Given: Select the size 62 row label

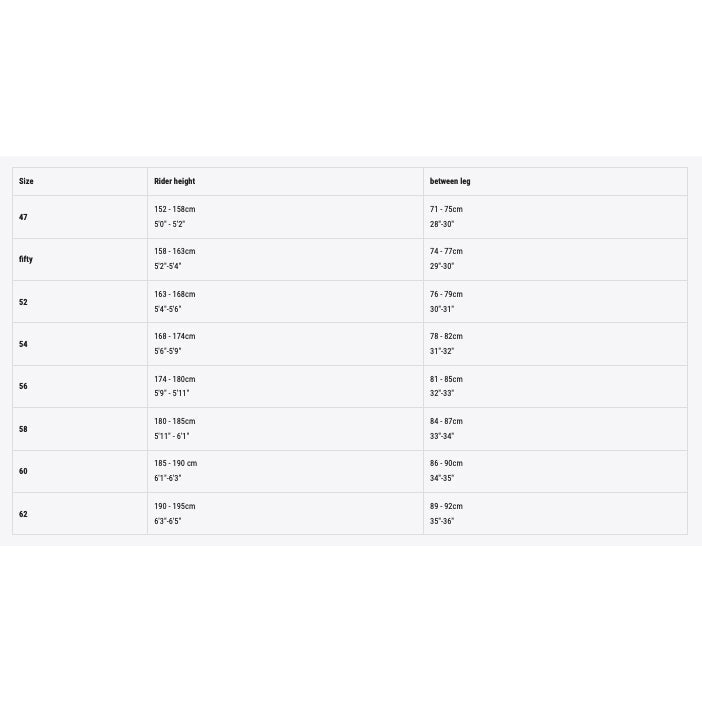Looking at the screenshot, I should click(x=23, y=514).
